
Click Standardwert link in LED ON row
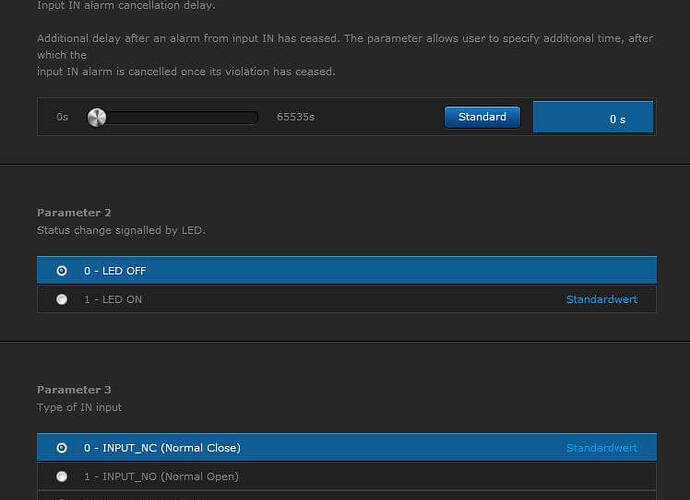(602, 299)
